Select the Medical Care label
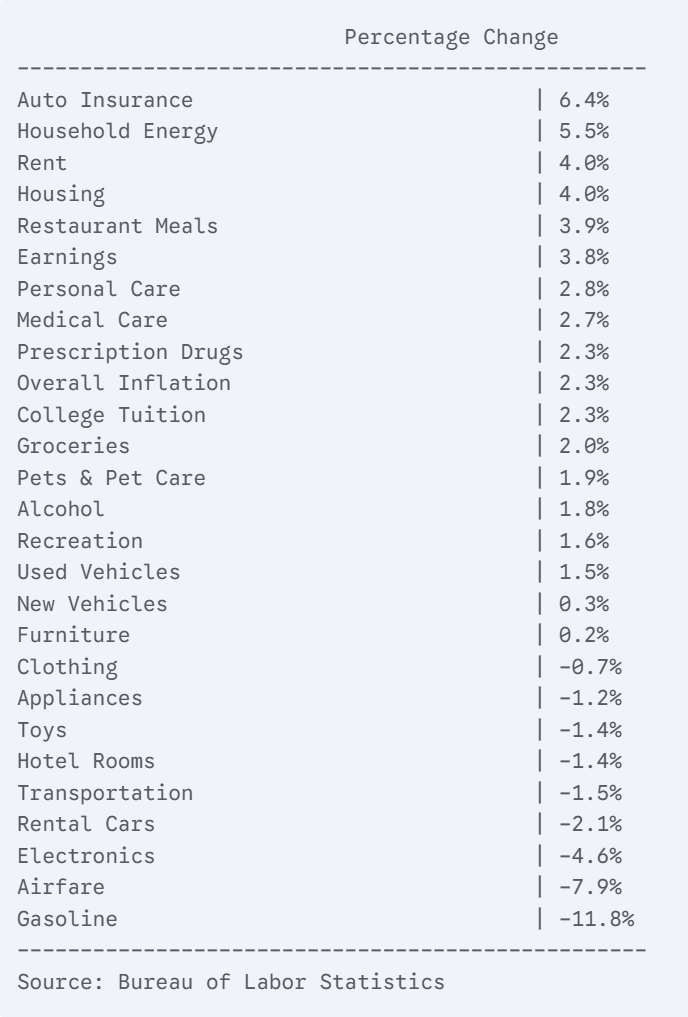 [x=92, y=320]
